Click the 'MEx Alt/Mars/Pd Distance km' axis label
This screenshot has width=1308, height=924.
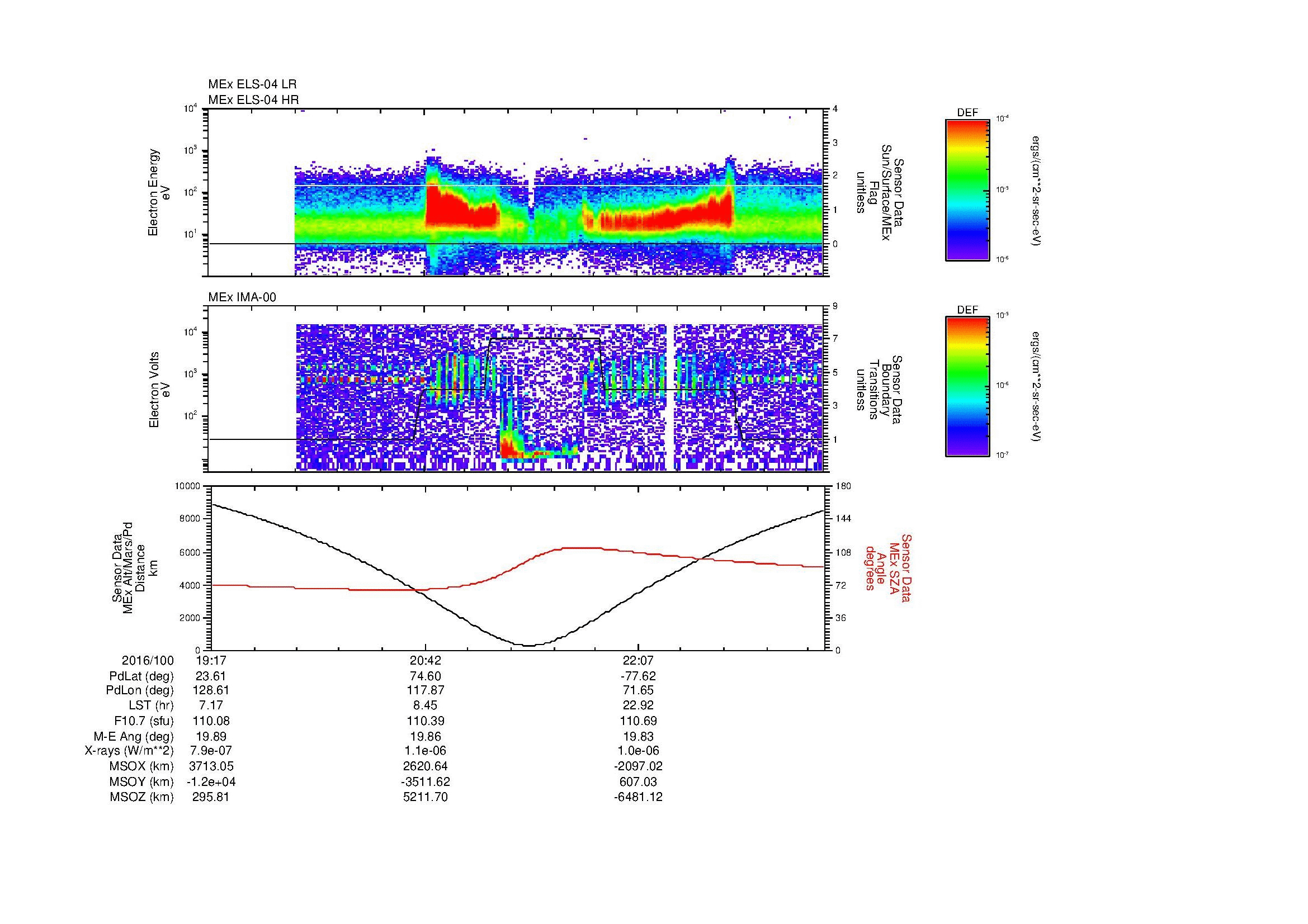pos(134,567)
